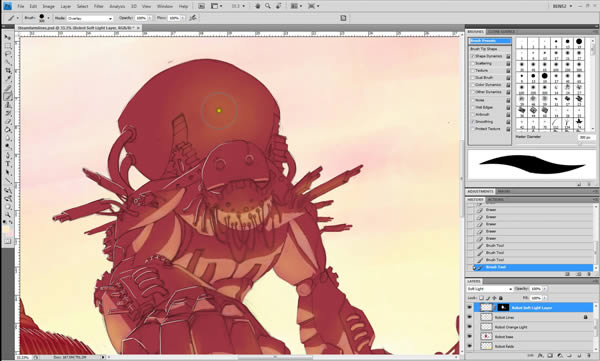The height and width of the screenshot is (361, 600).
Task: Enable the Color Dynamics checkbox
Action: tap(473, 85)
